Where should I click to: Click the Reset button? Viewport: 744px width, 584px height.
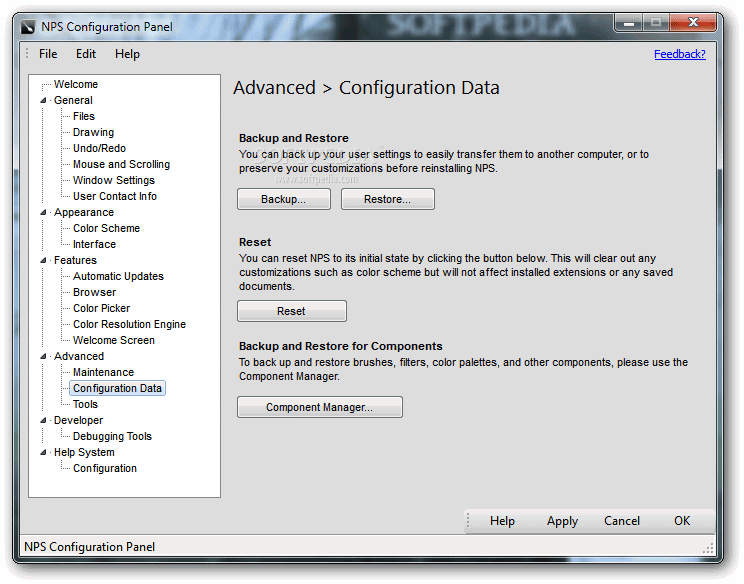point(292,311)
